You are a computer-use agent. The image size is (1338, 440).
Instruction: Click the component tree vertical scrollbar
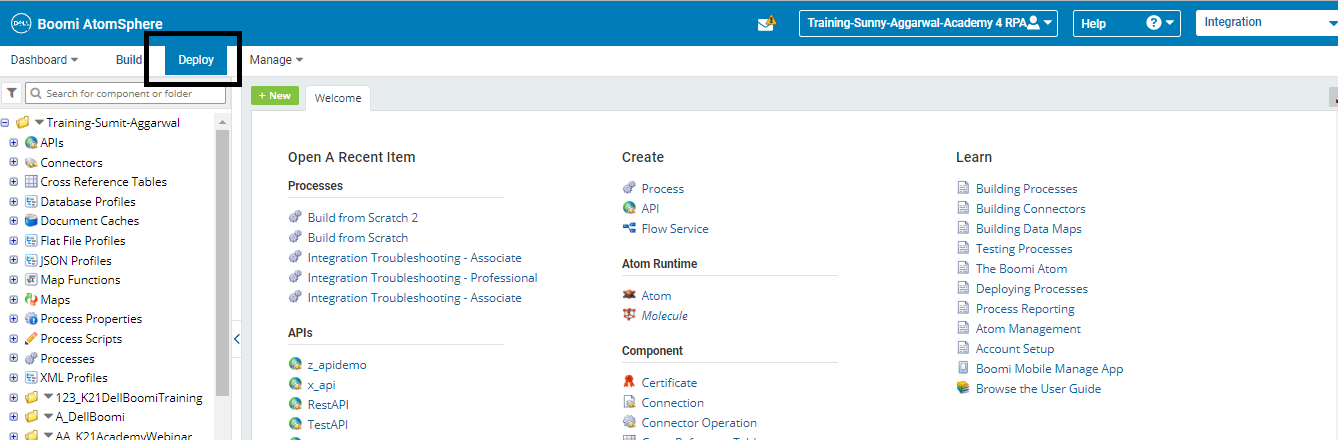pos(223,260)
